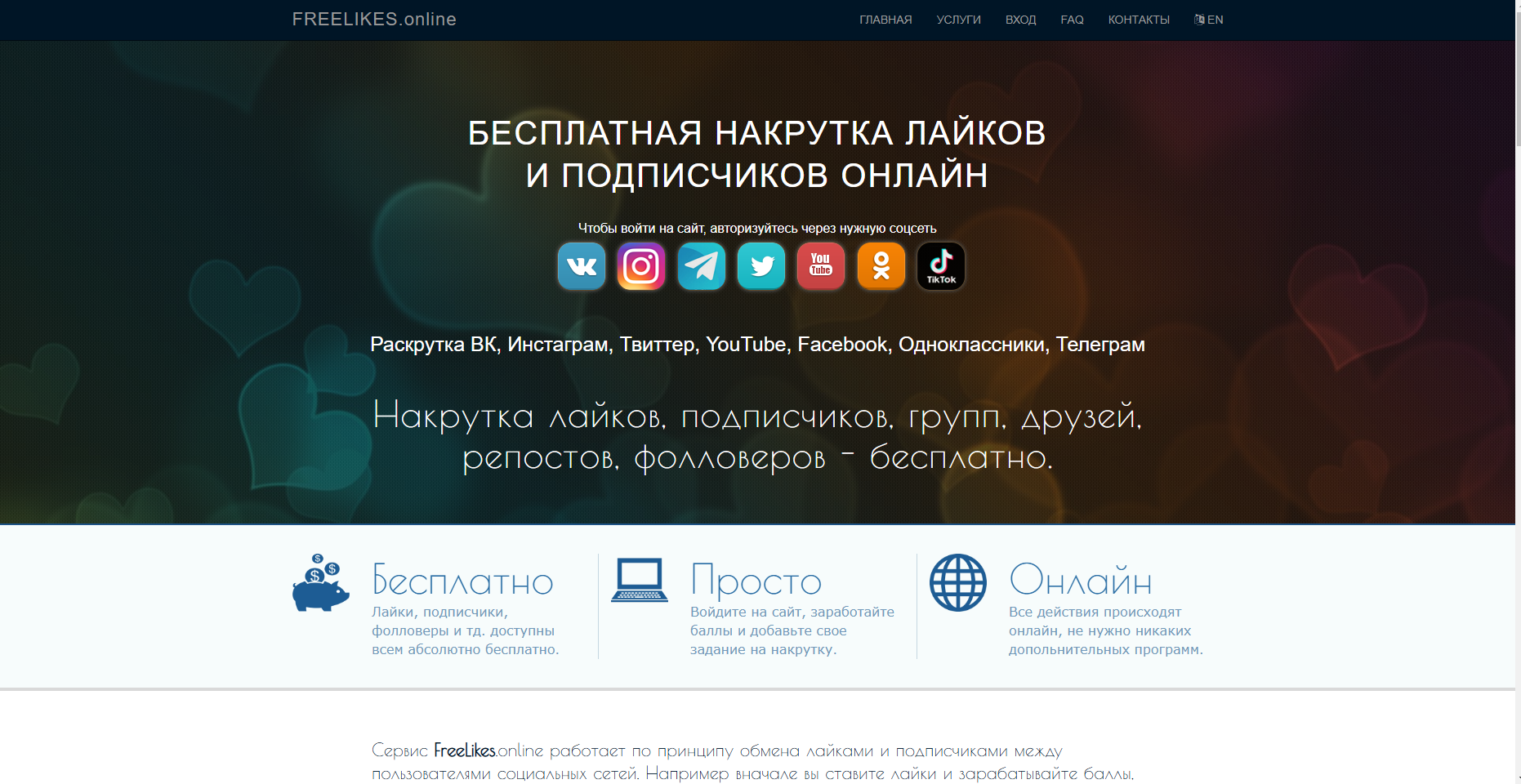Click 'Лайки, подписчики' description text
The width and height of the screenshot is (1521, 784).
pyautogui.click(x=465, y=630)
